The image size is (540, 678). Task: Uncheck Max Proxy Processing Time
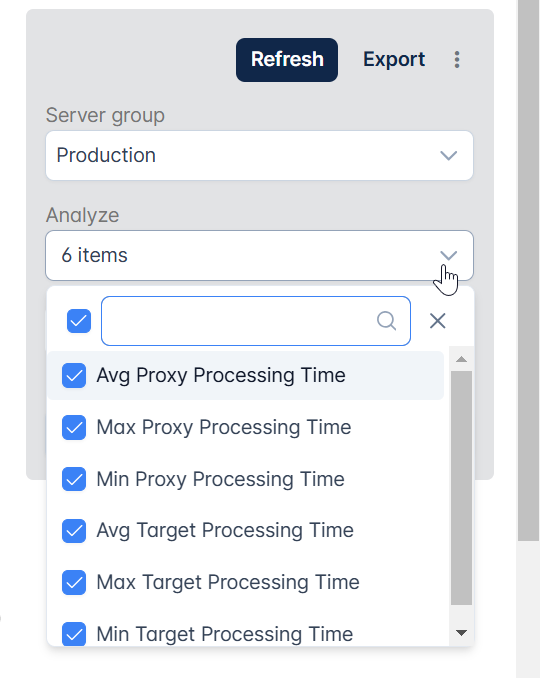[x=74, y=427]
